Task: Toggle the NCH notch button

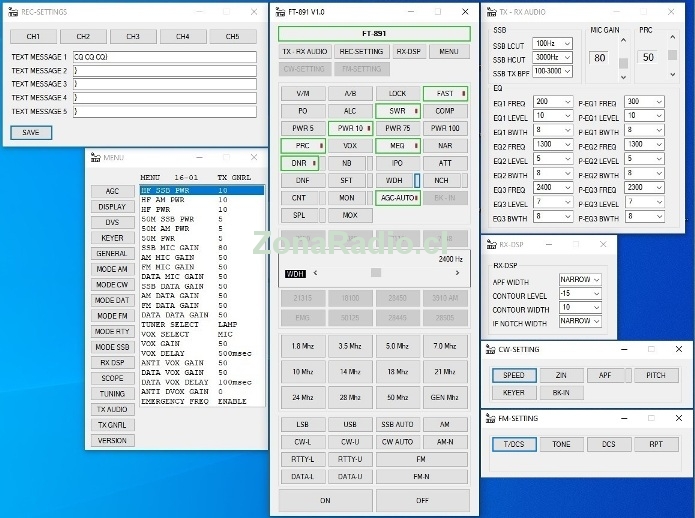Action: pyautogui.click(x=441, y=180)
